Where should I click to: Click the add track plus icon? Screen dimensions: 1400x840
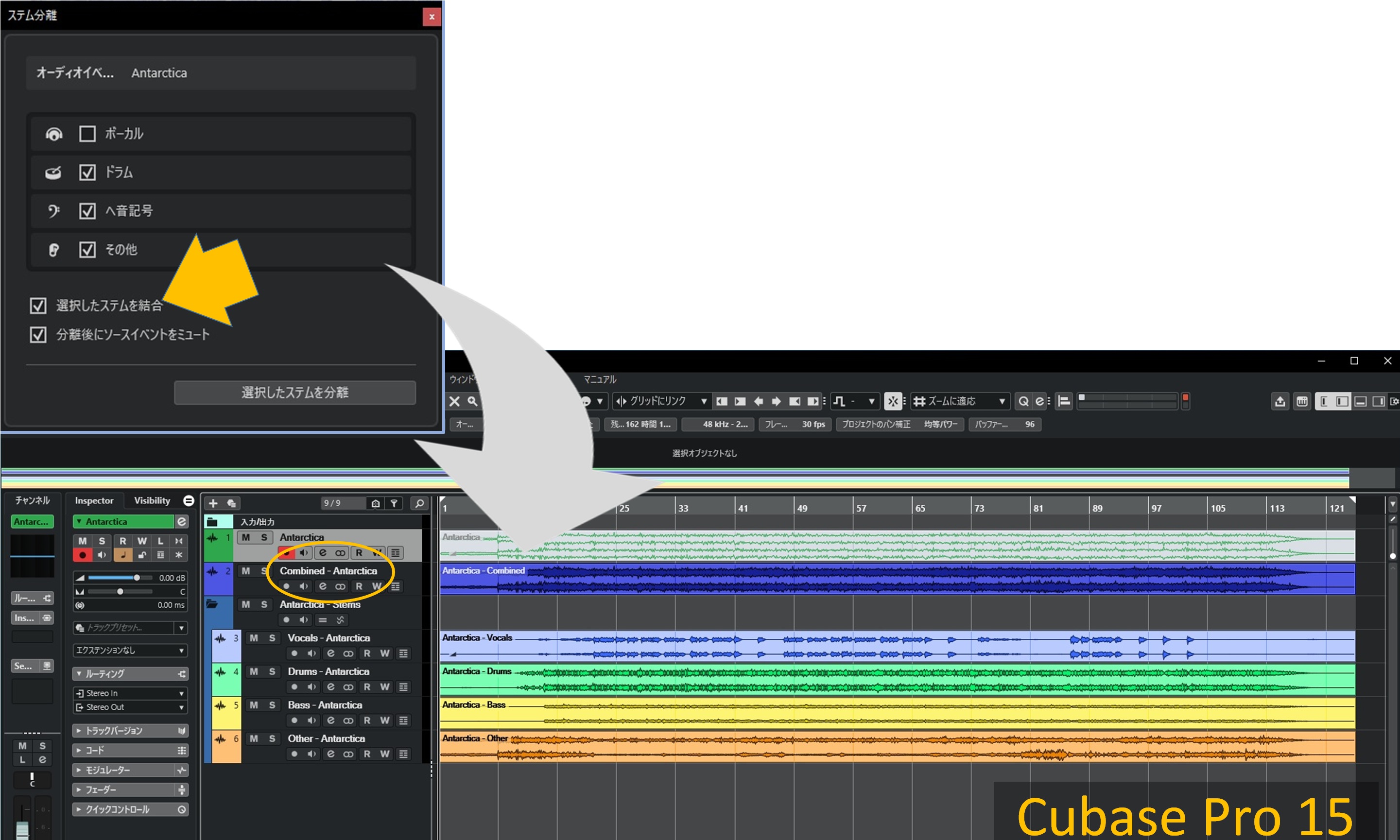tap(213, 503)
